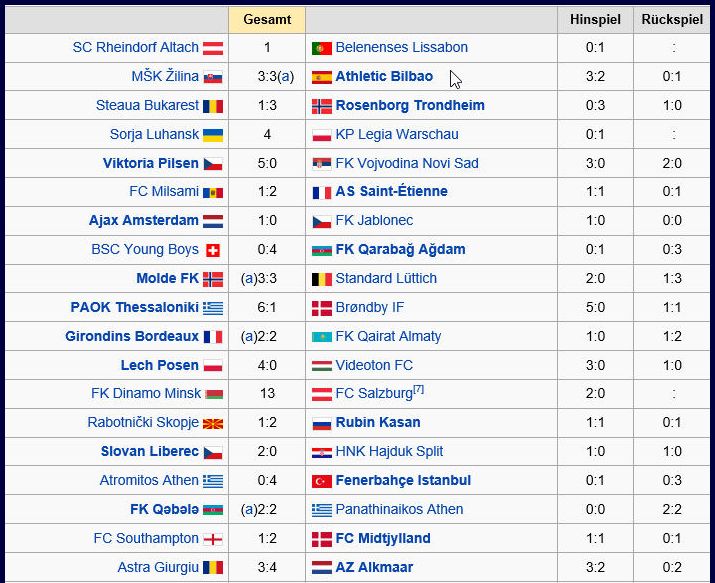Open the Ajax Amsterdam link
This screenshot has height=583, width=715.
coord(143,220)
